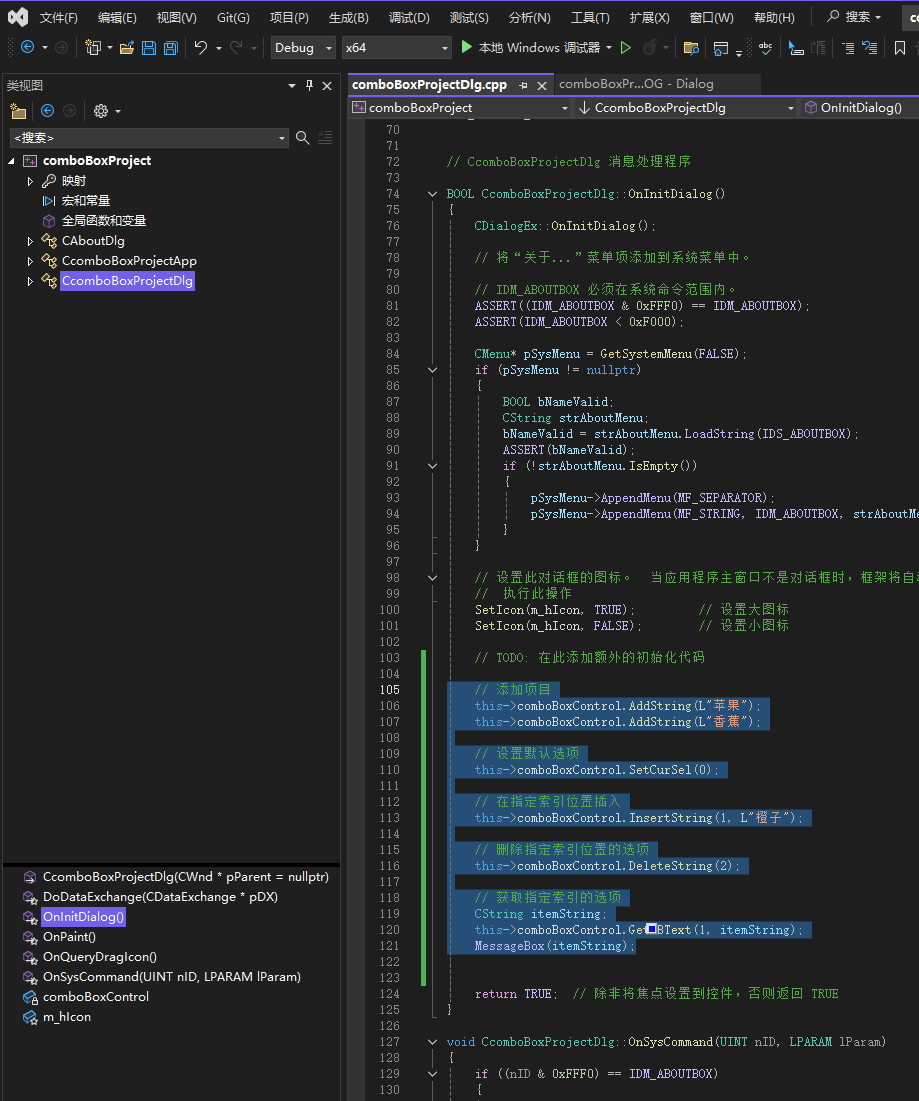This screenshot has height=1101, width=919.
Task: Expand the CAboutDlg class node
Action: [30, 241]
